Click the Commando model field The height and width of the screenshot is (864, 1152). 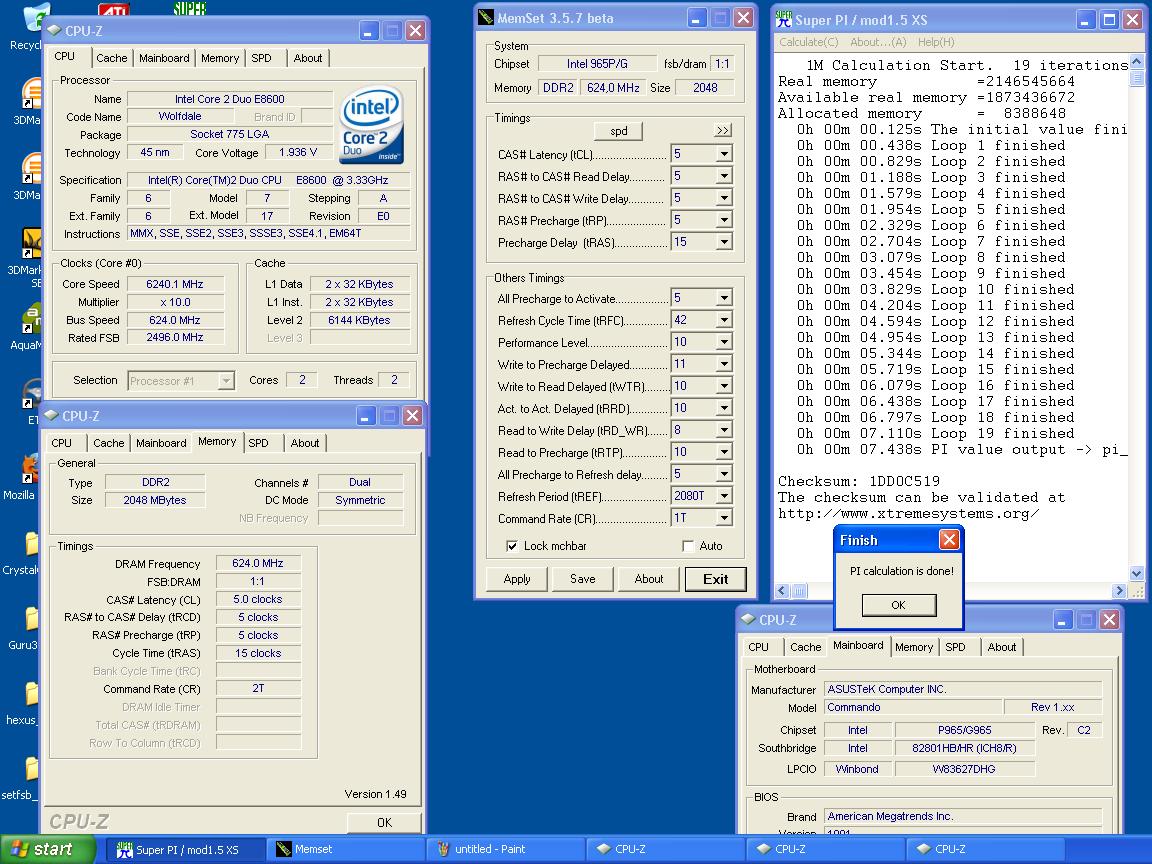point(913,708)
